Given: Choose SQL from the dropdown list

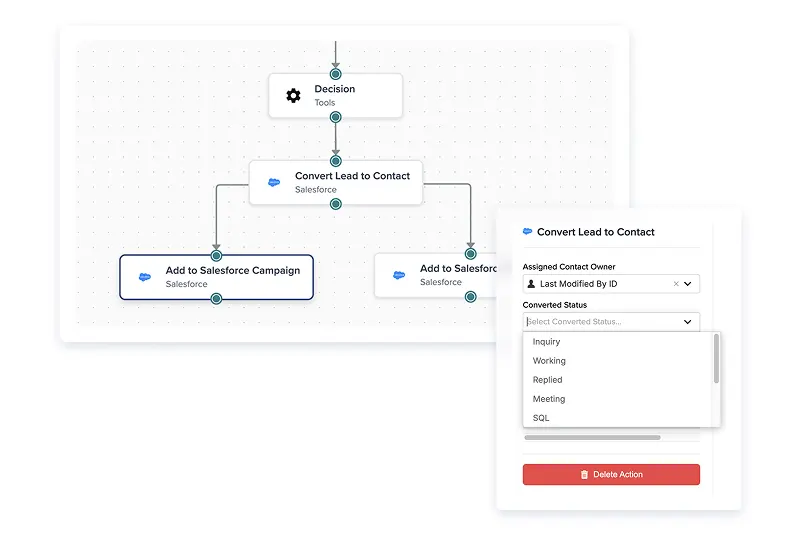Looking at the screenshot, I should click(541, 418).
